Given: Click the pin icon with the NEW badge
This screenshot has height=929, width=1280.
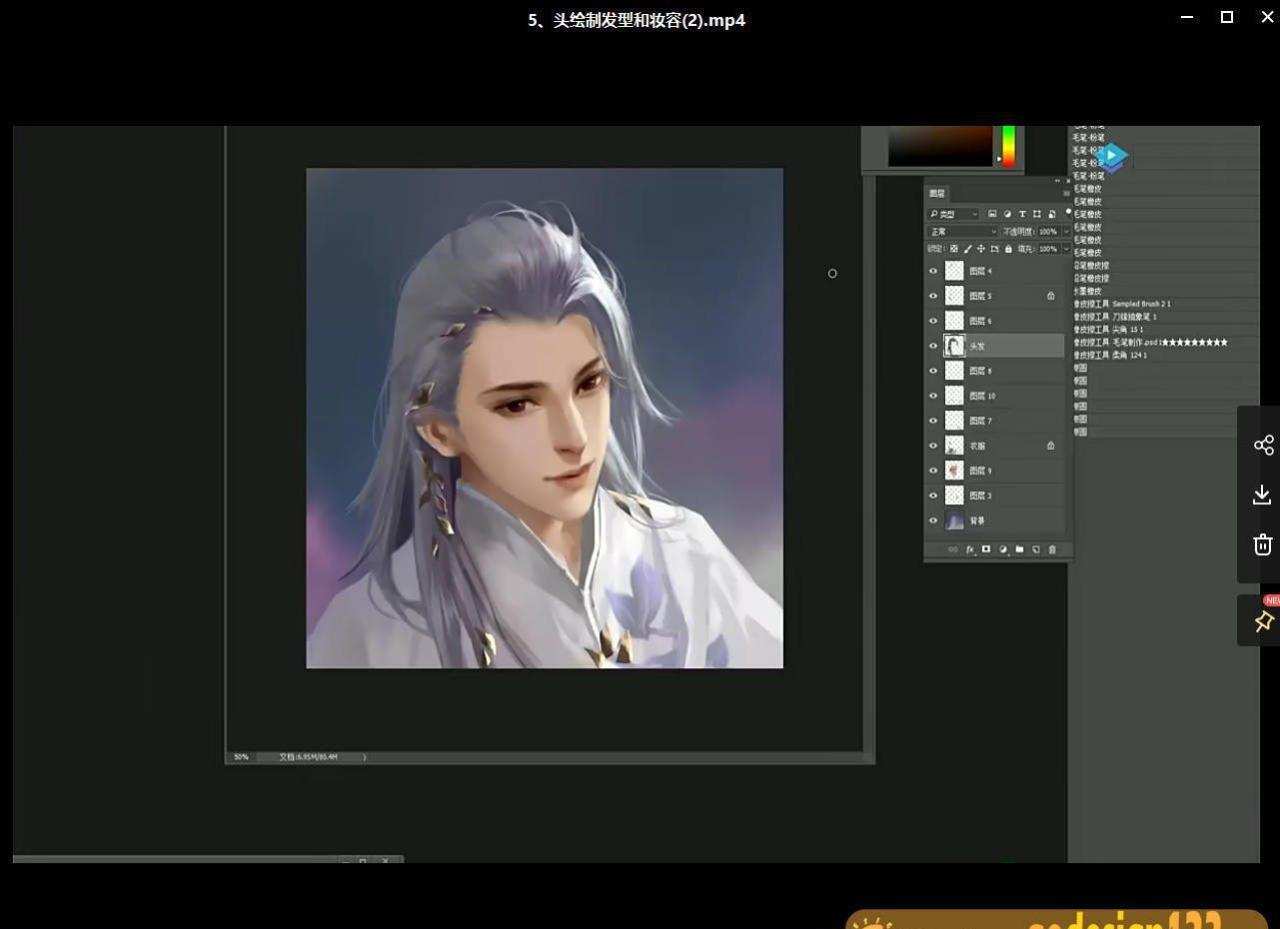Looking at the screenshot, I should pyautogui.click(x=1263, y=621).
